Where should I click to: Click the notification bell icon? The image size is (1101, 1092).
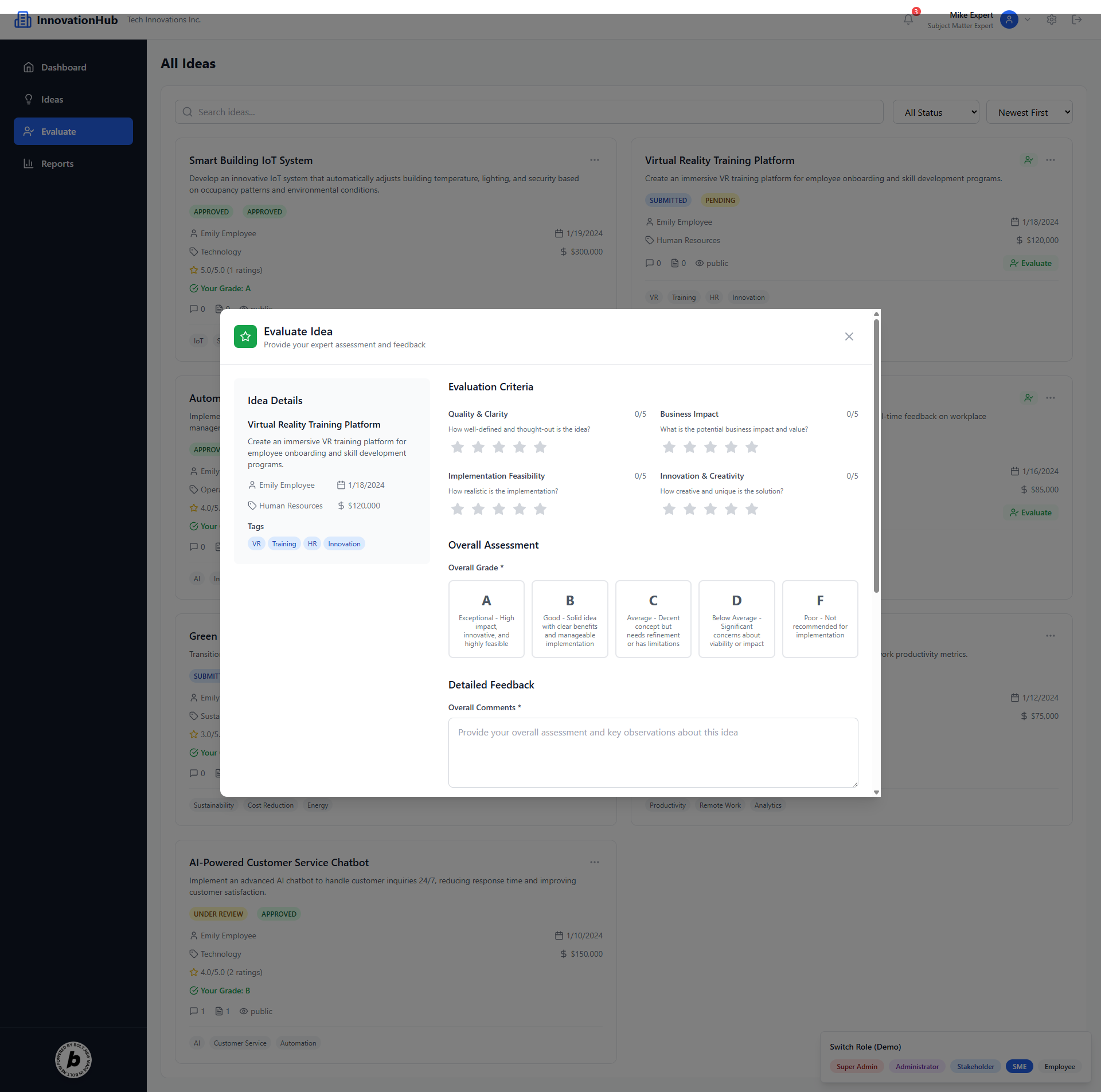pos(908,19)
